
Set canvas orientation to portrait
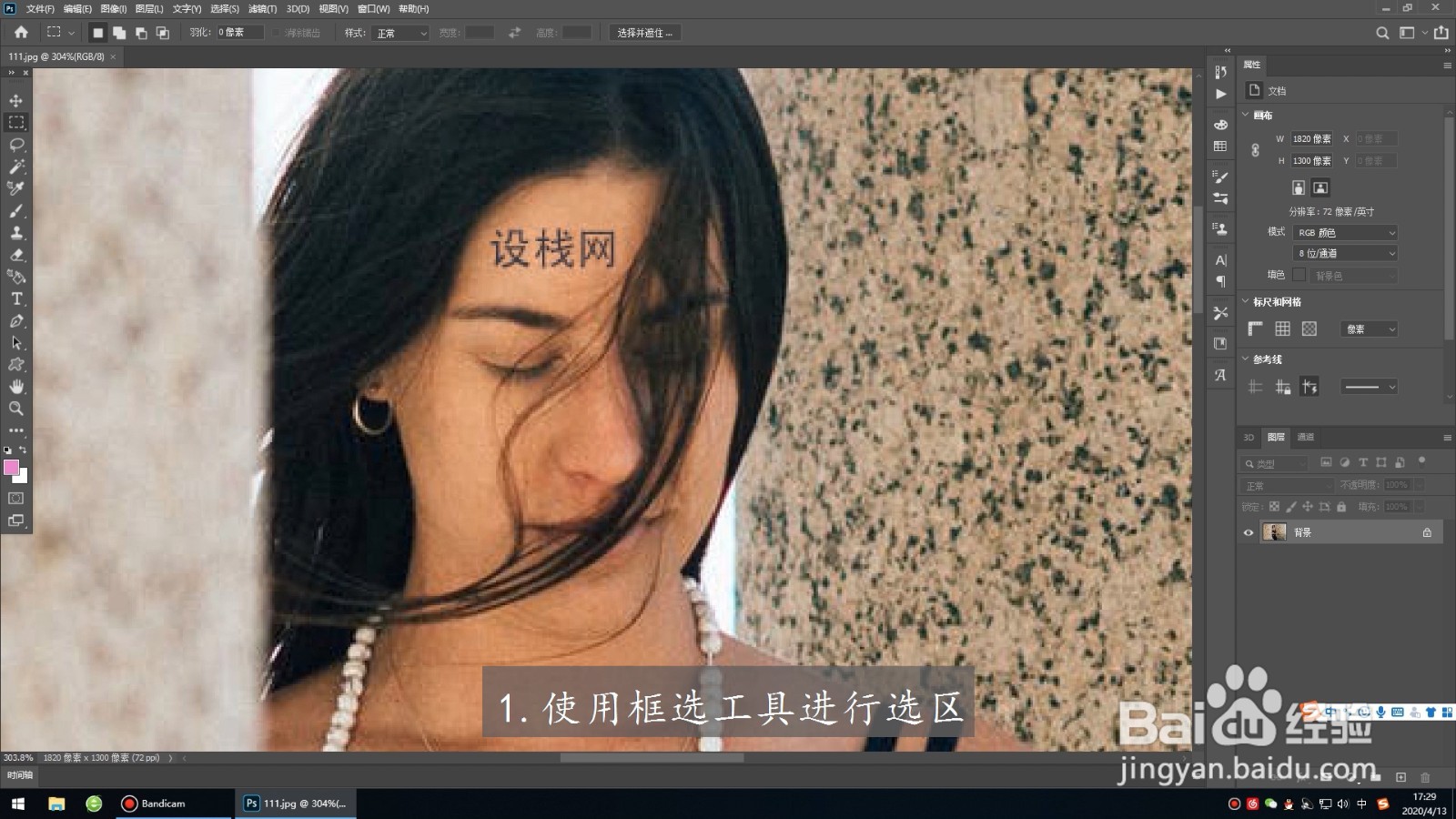tap(1299, 187)
